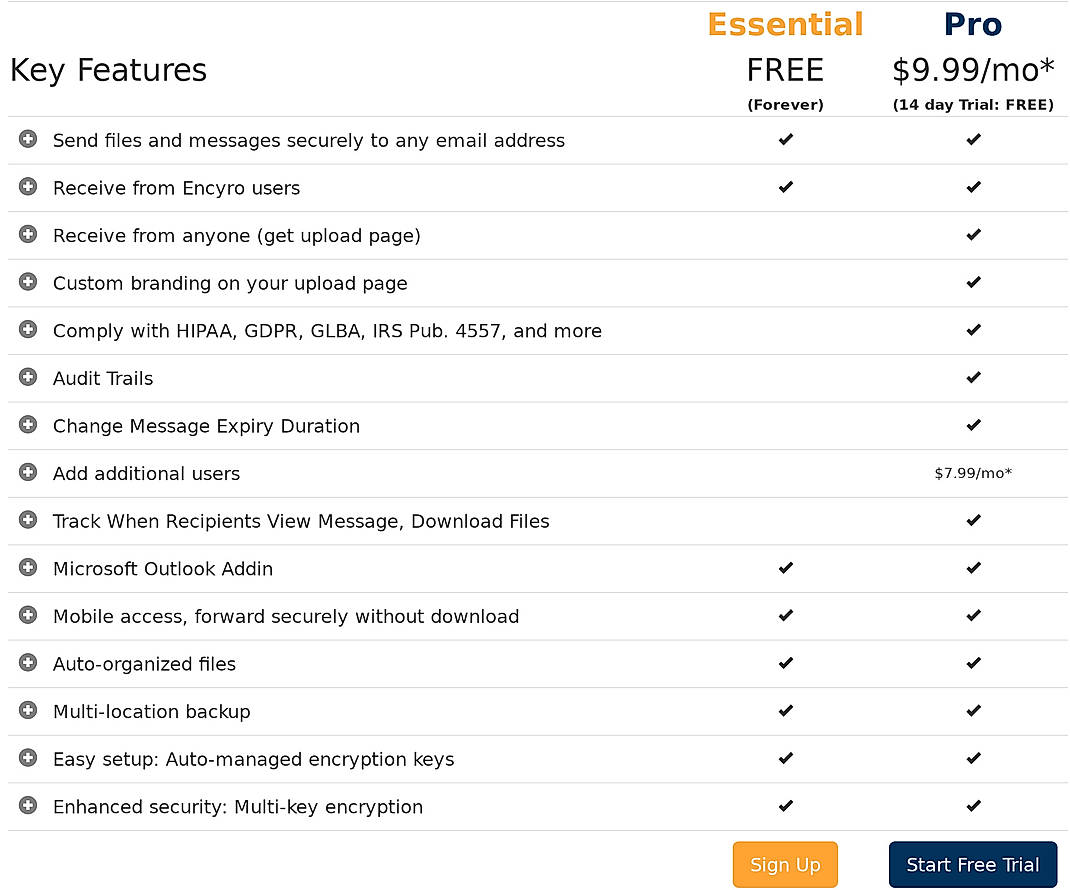Image resolution: width=1070 pixels, height=890 pixels.
Task: Toggle the Pro checkmark for Receive from anyone
Action: pyautogui.click(x=973, y=234)
